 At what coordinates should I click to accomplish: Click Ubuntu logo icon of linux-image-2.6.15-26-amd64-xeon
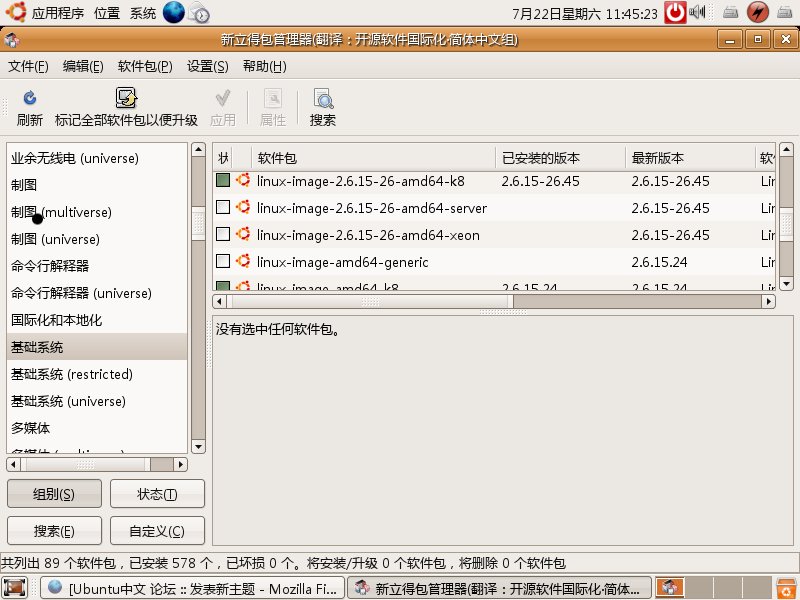pos(243,234)
